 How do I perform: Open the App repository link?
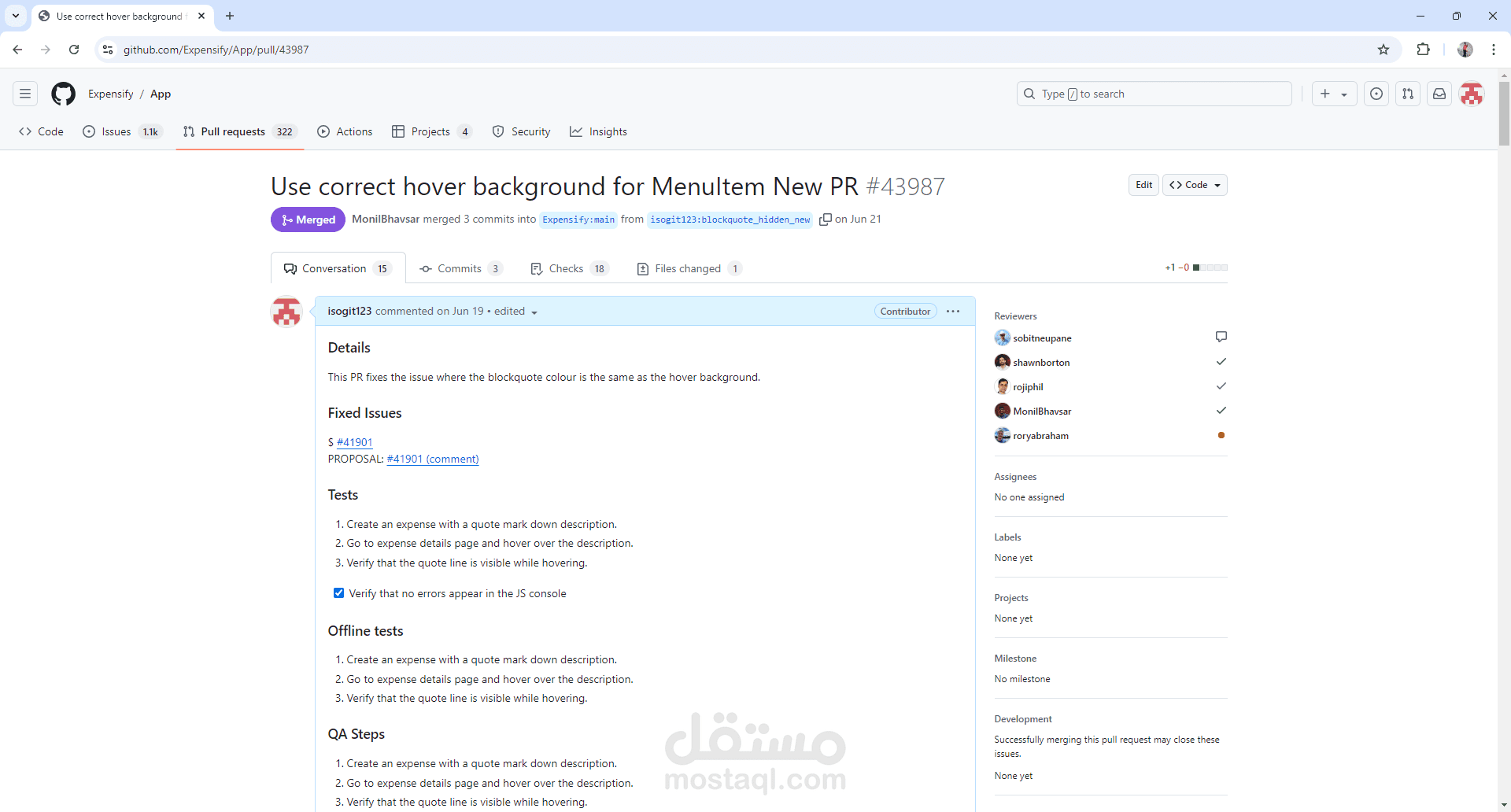point(161,94)
